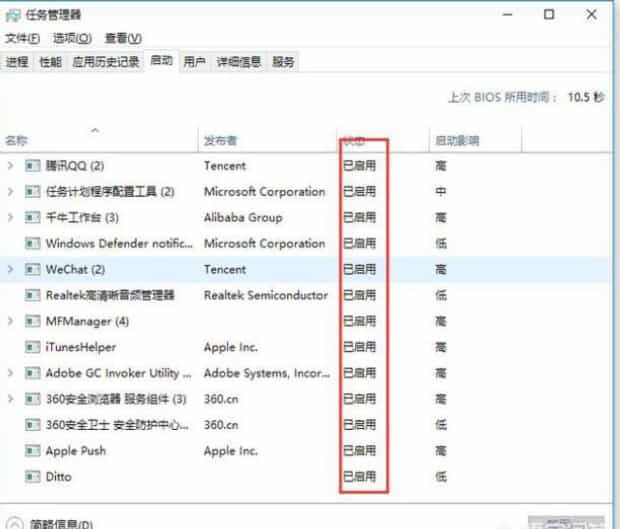
Task: Click 360.cn publisher in 360安全卫士 row
Action: 221,425
